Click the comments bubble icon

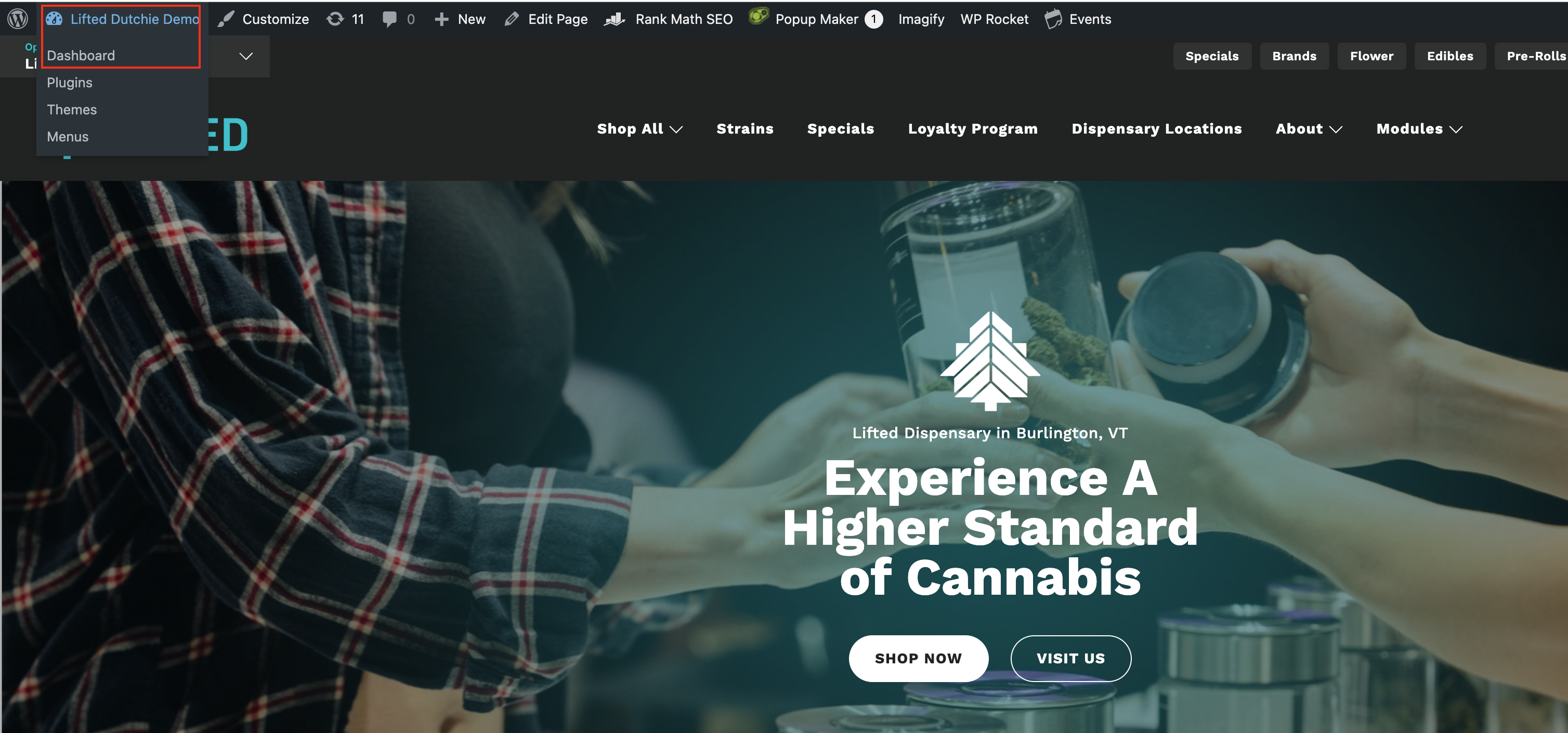[389, 19]
